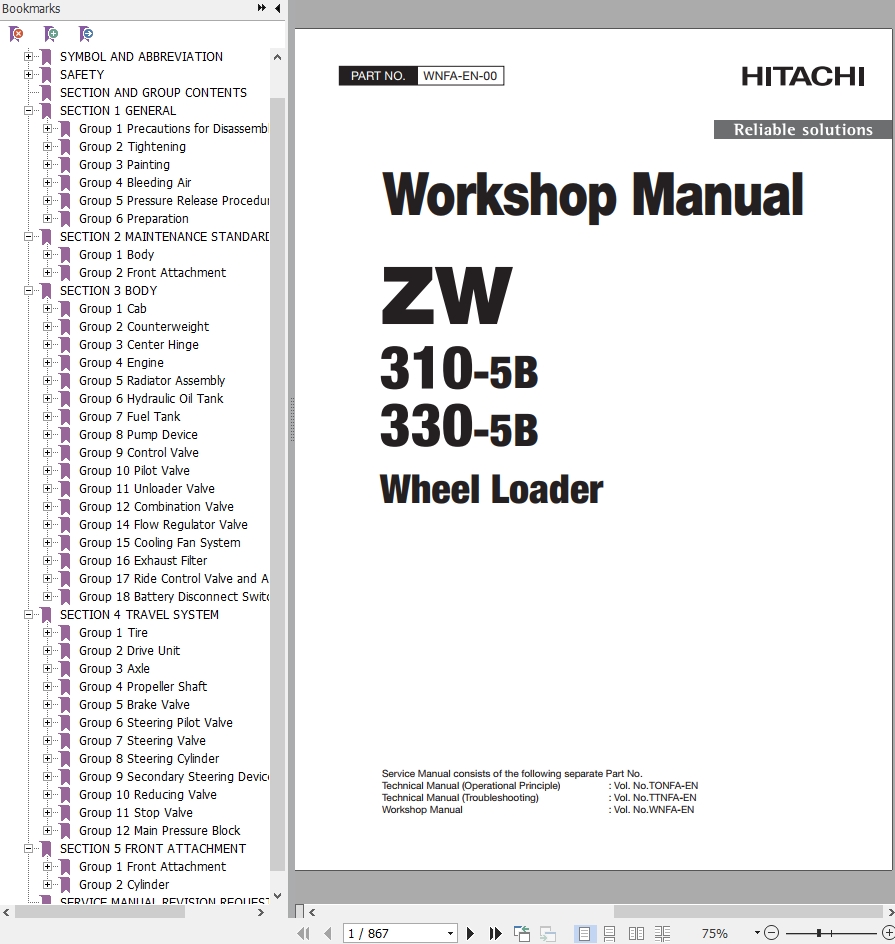This screenshot has width=895, height=944.
Task: Open Group 7 Fuel Tank bookmark
Action: [x=129, y=417]
